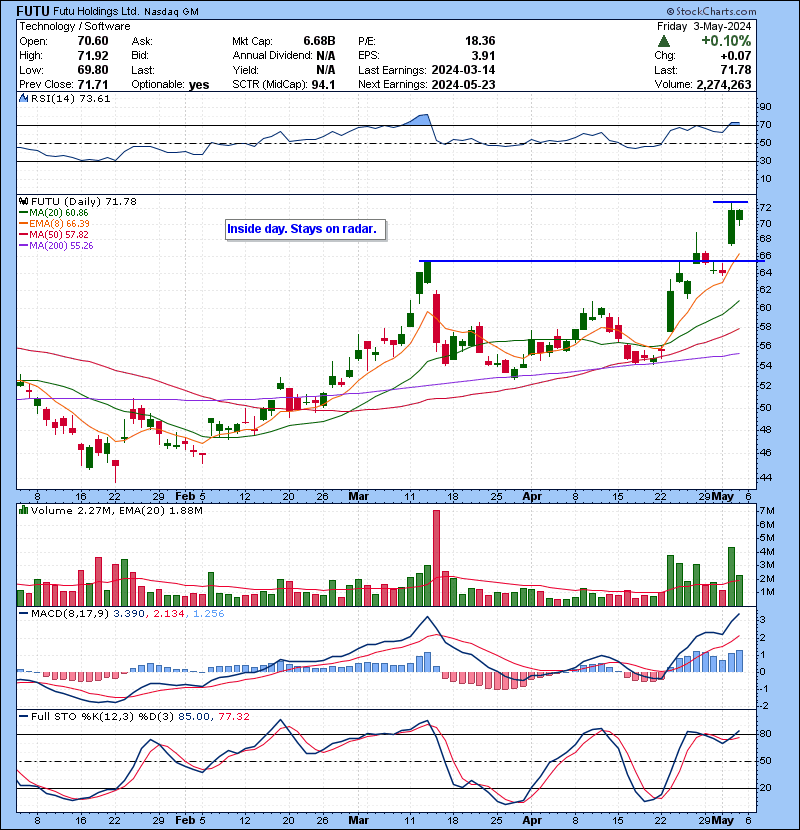Click the P/E value 18.36
The image size is (800, 830).
[x=480, y=41]
